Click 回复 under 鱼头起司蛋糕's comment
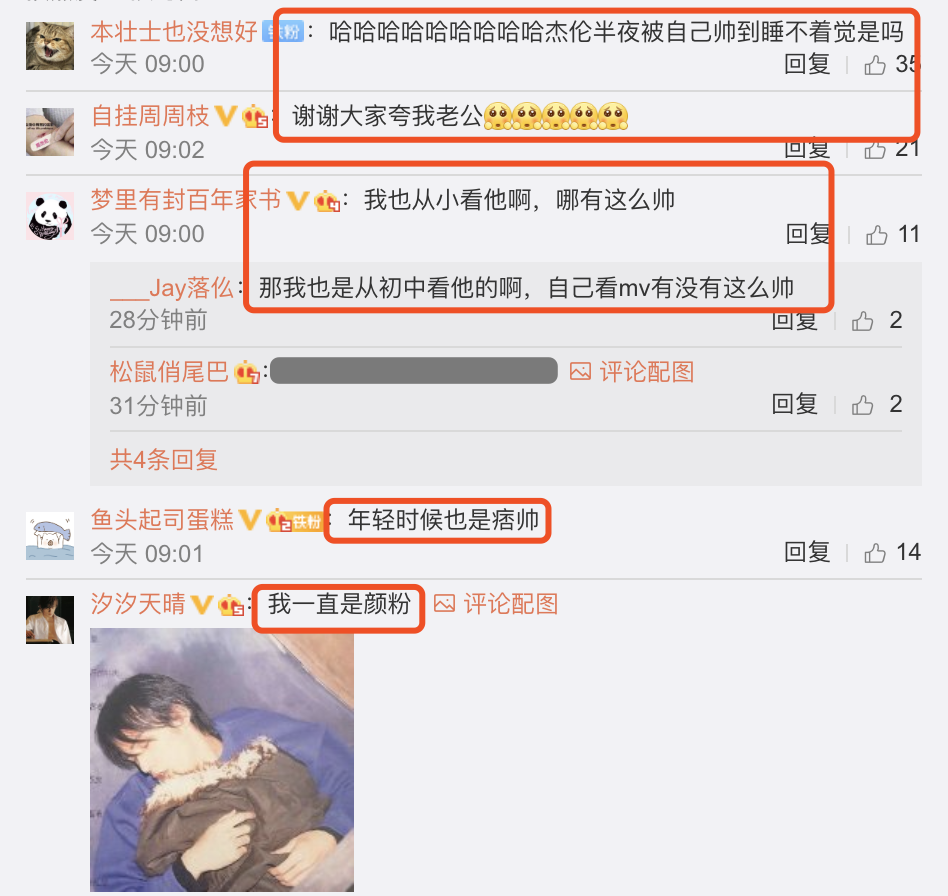 (807, 552)
